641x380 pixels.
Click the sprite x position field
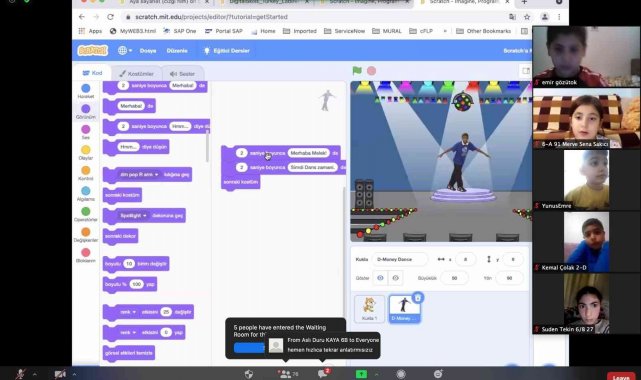point(465,259)
